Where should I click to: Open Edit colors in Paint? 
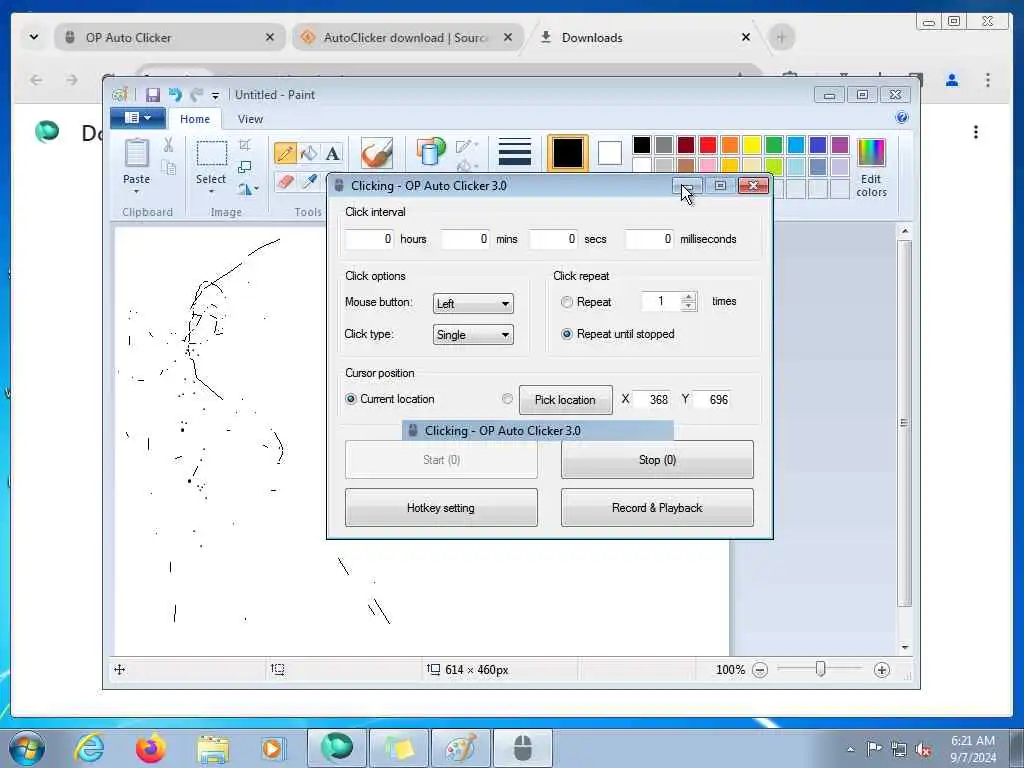871,168
